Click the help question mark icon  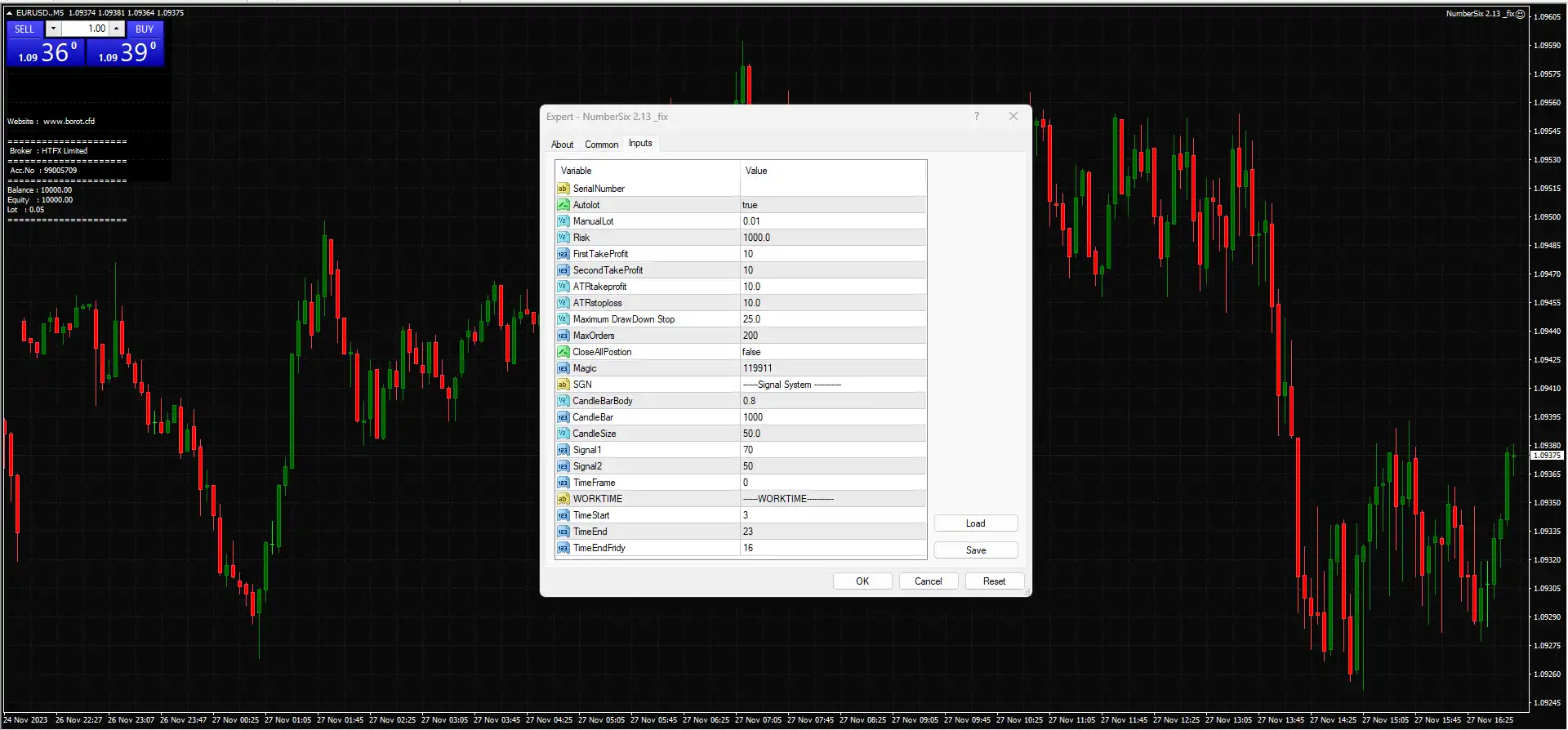point(976,116)
